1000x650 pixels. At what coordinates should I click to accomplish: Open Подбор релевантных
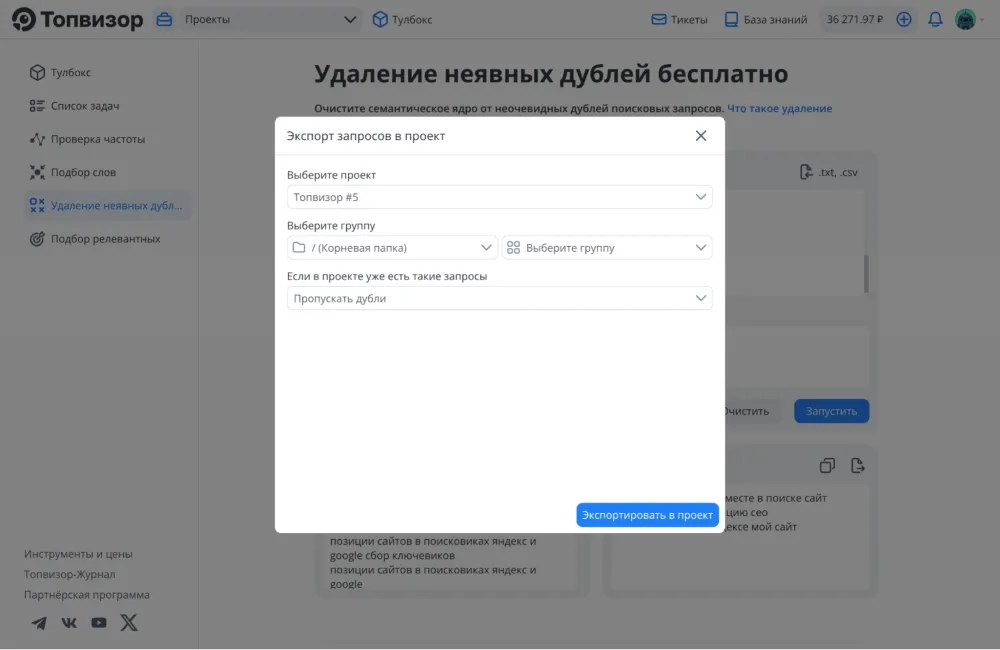coord(107,239)
